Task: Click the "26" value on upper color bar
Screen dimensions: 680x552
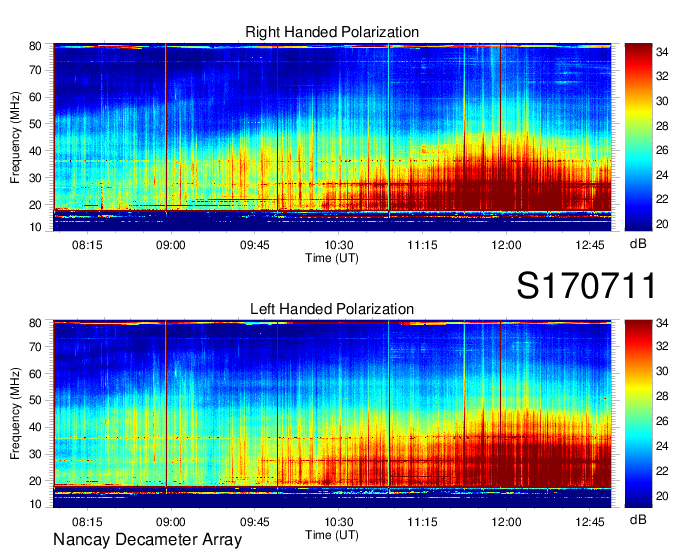Action: [662, 150]
